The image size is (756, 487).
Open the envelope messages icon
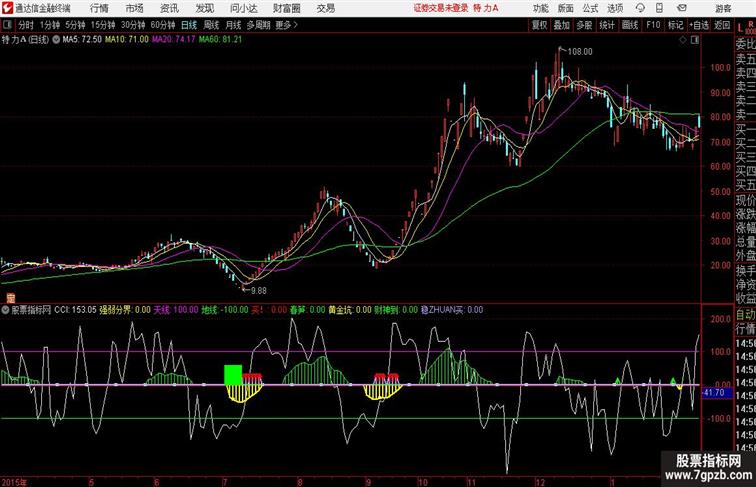682,8
